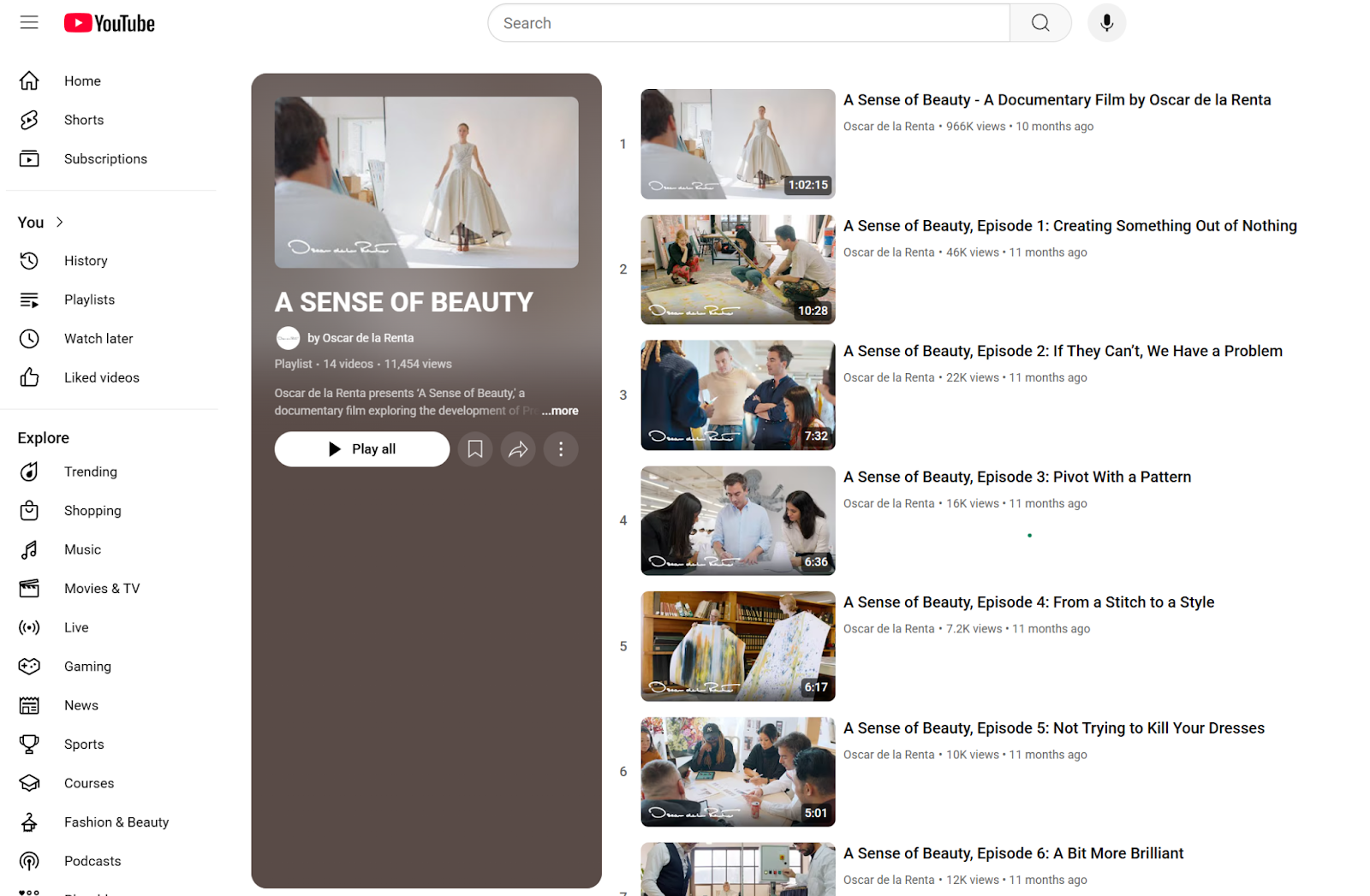The image size is (1370, 896).
Task: Open Playlists sidebar icon
Action: pyautogui.click(x=29, y=300)
